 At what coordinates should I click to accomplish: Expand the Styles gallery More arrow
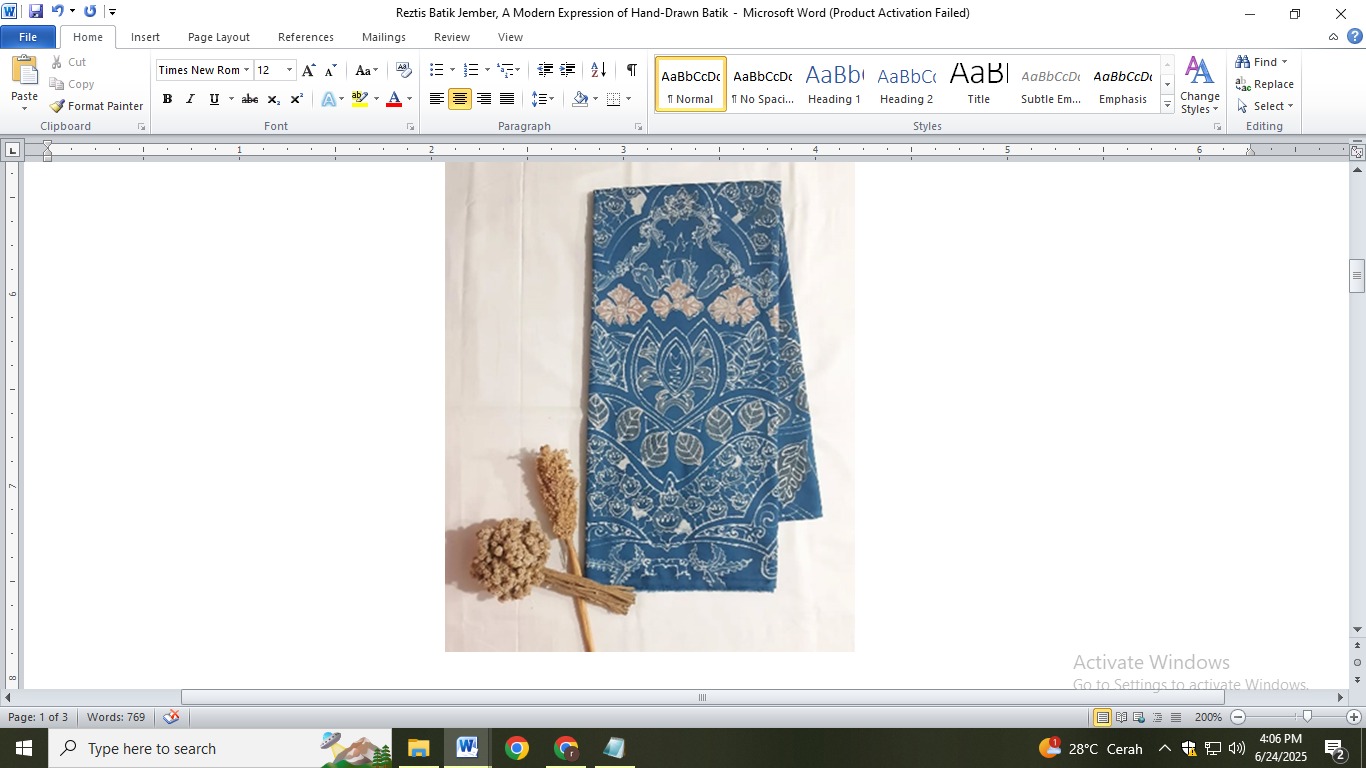pyautogui.click(x=1167, y=106)
